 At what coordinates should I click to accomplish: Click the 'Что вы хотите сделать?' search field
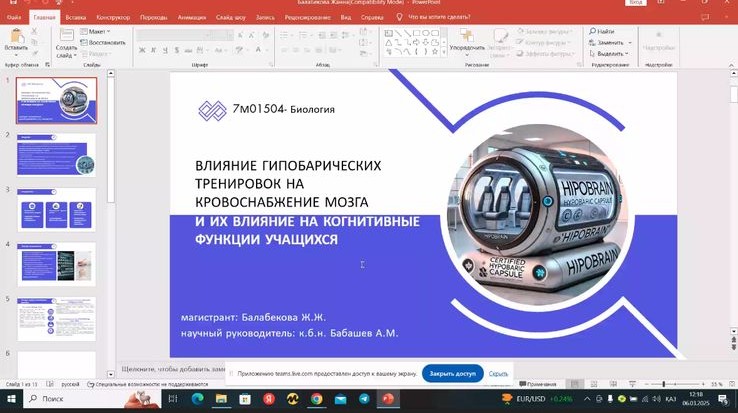[x=439, y=17]
